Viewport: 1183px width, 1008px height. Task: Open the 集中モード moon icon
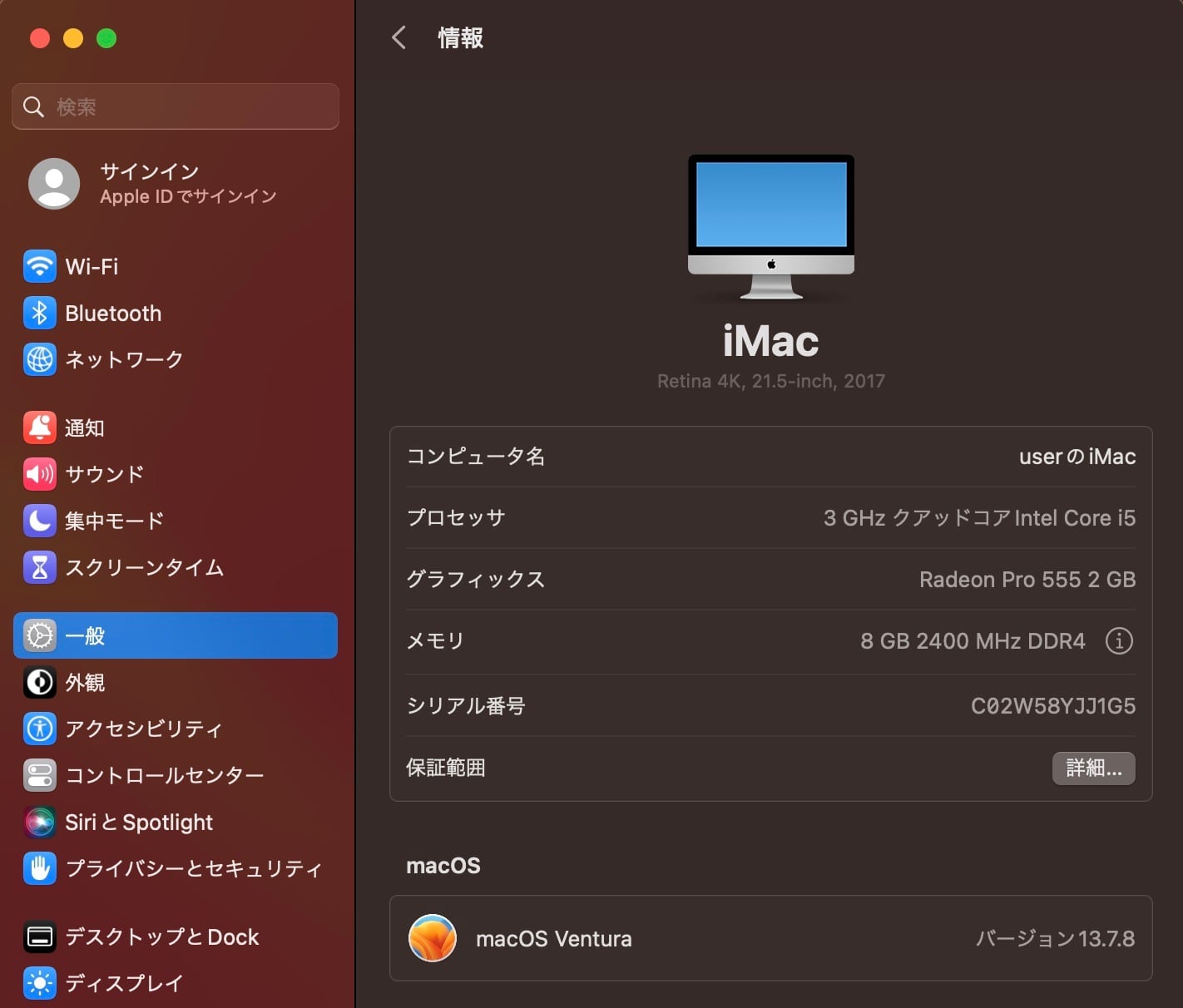pyautogui.click(x=40, y=521)
